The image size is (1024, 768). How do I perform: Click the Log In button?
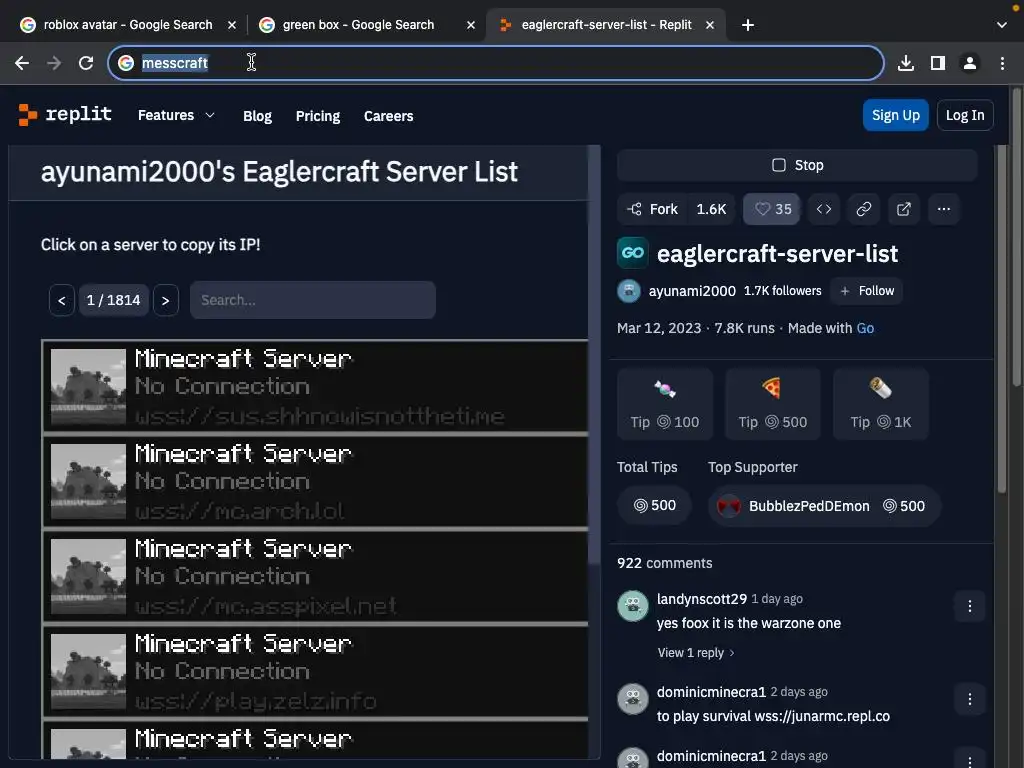[965, 115]
